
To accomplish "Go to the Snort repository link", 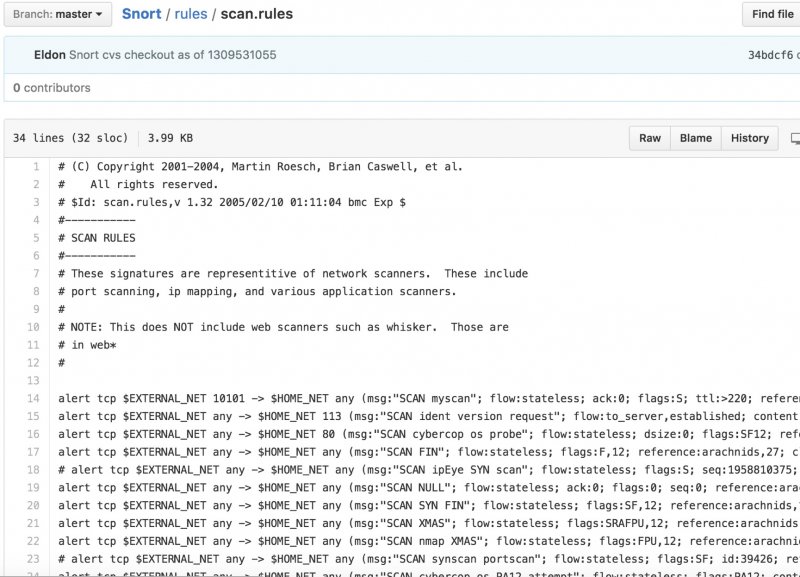I will tap(141, 14).
